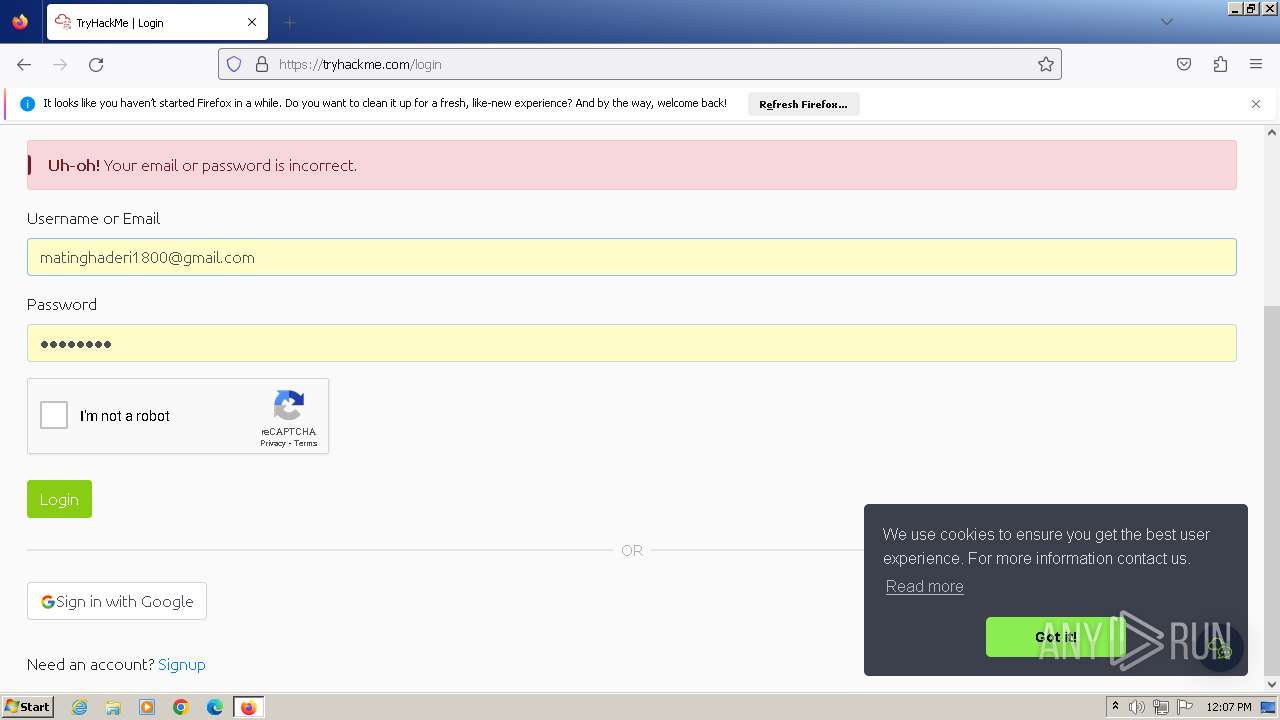Open the Windows Start menu
1280x720 pixels.
28,707
